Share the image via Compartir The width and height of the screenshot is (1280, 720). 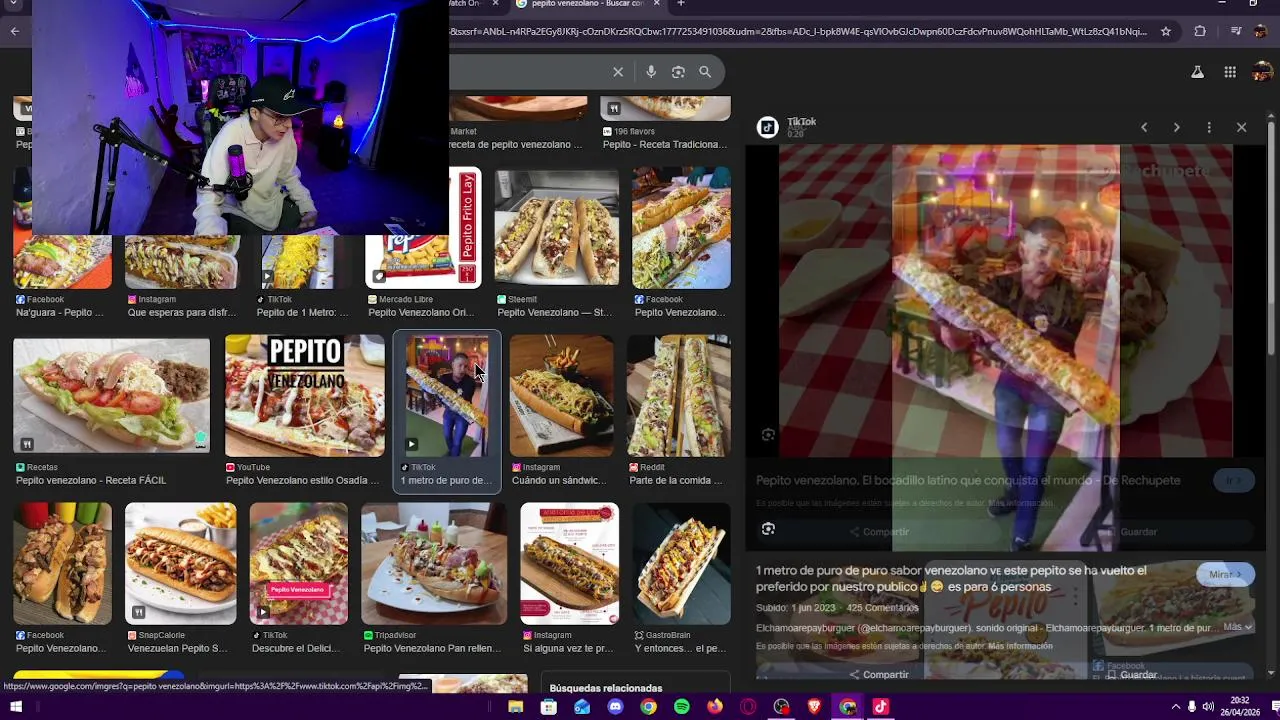[878, 674]
